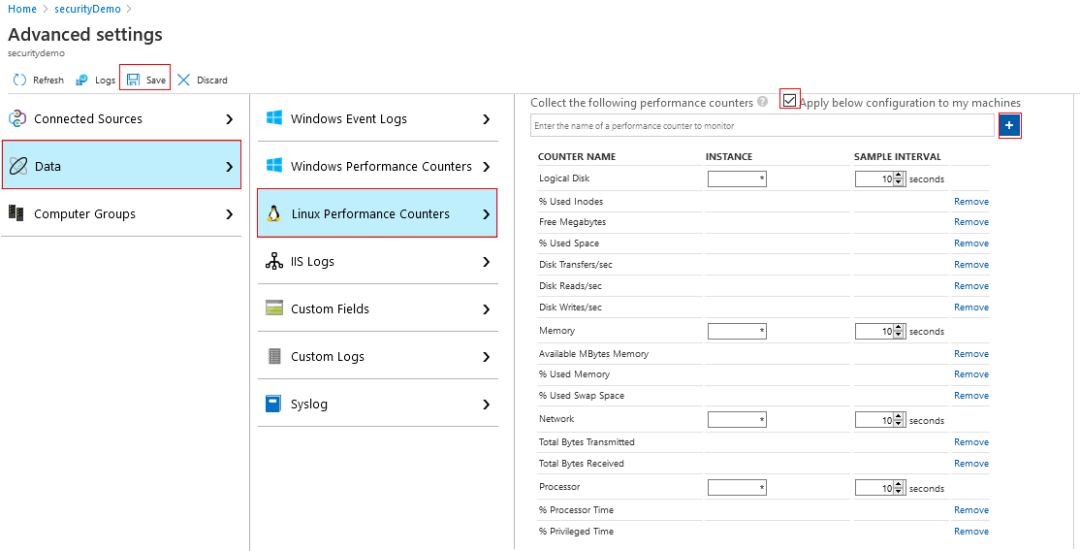Remove the Free Megabytes counter
The width and height of the screenshot is (1080, 551).
pos(971,222)
